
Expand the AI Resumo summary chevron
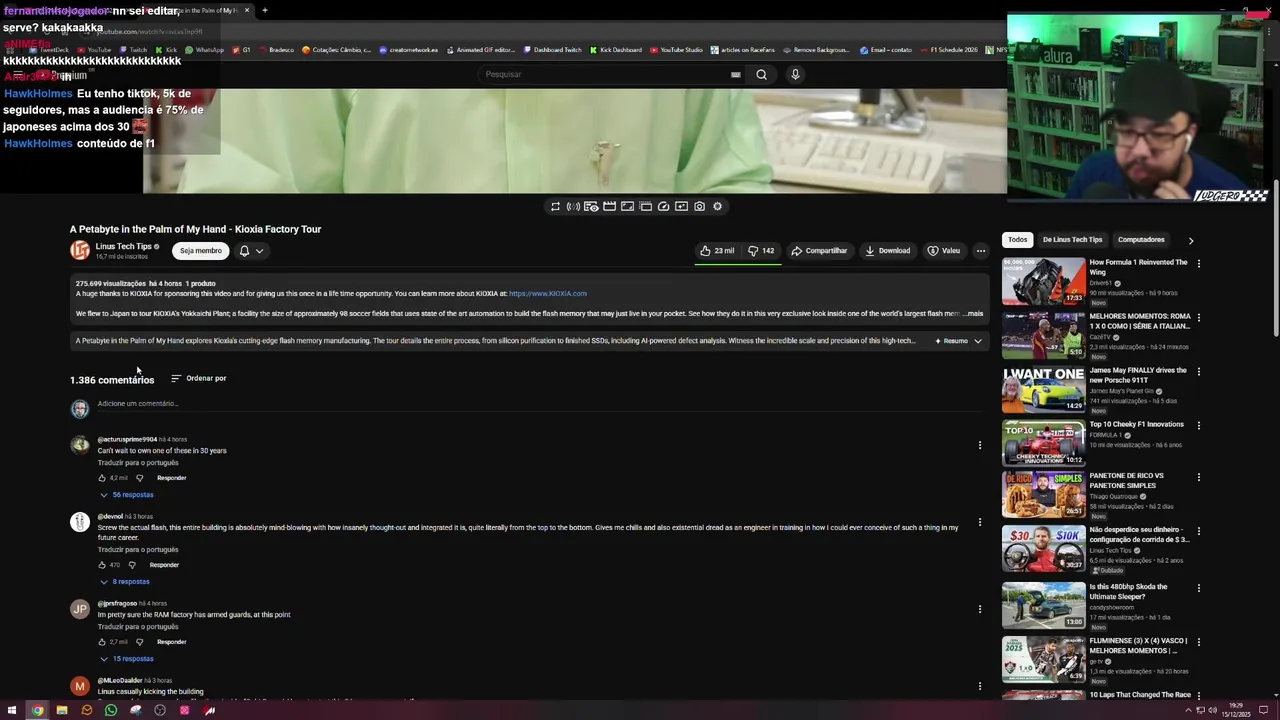click(x=977, y=341)
